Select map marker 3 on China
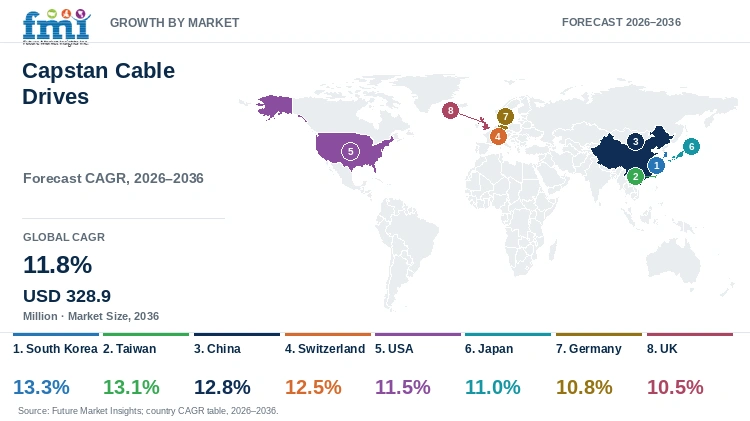Screen dimensions: 750x421 (x=635, y=142)
